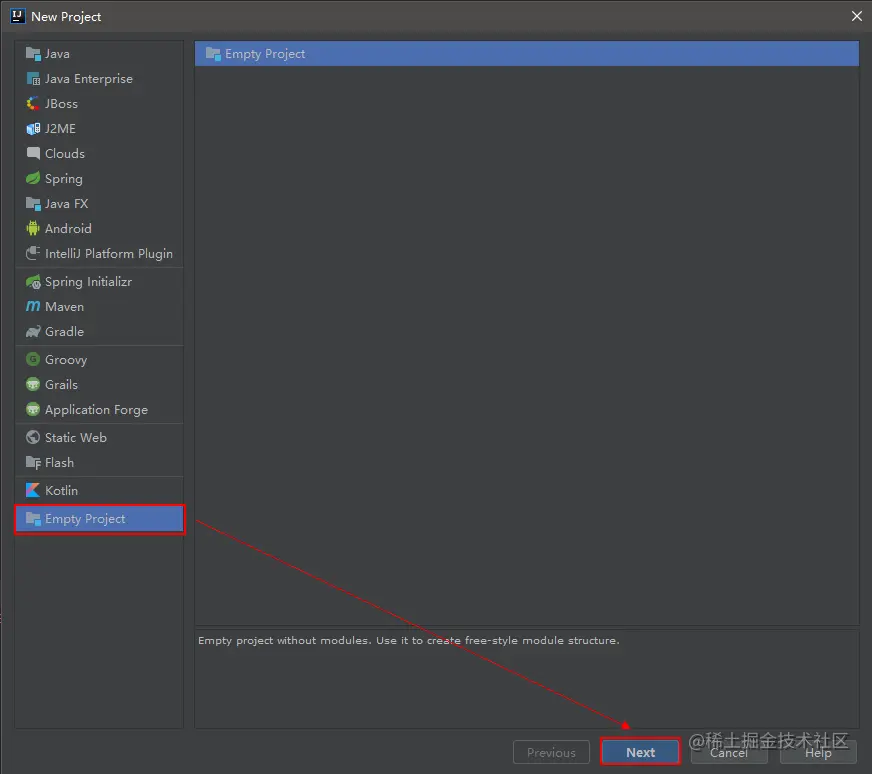Select the IntelliJ Platform Plugin icon
Image resolution: width=872 pixels, height=774 pixels.
point(33,254)
